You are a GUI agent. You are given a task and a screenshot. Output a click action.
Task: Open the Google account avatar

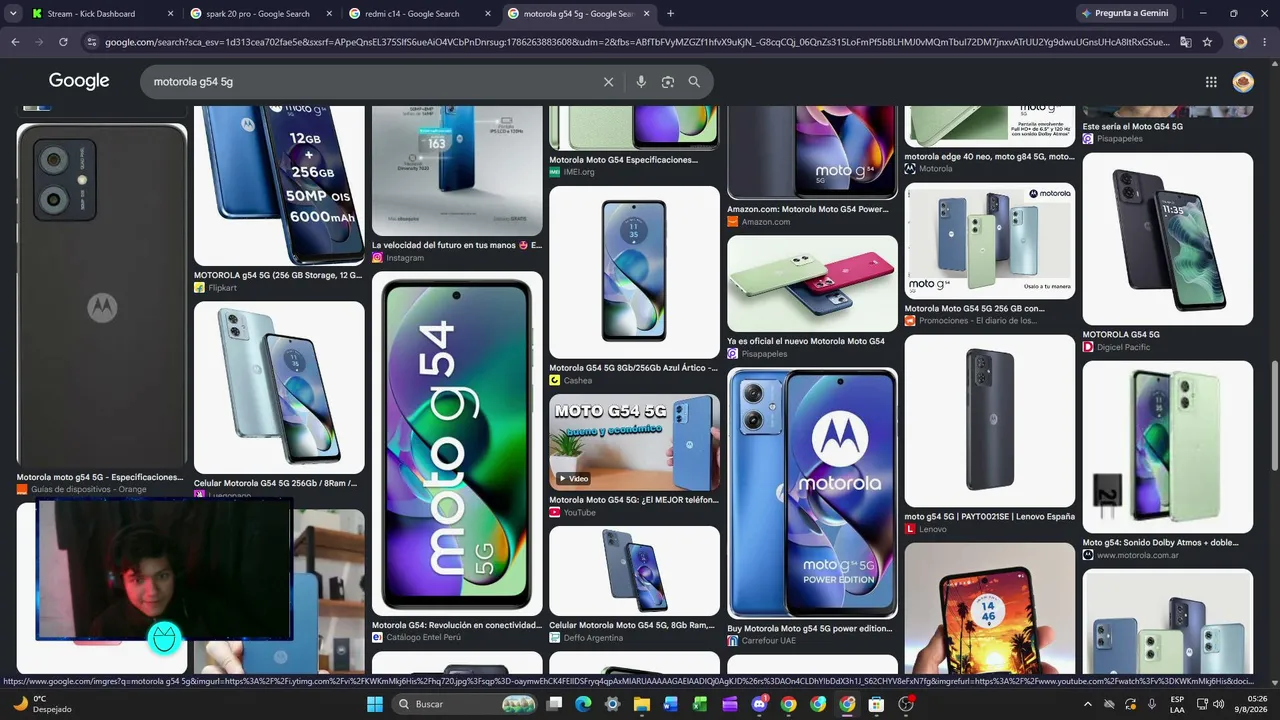point(1243,82)
